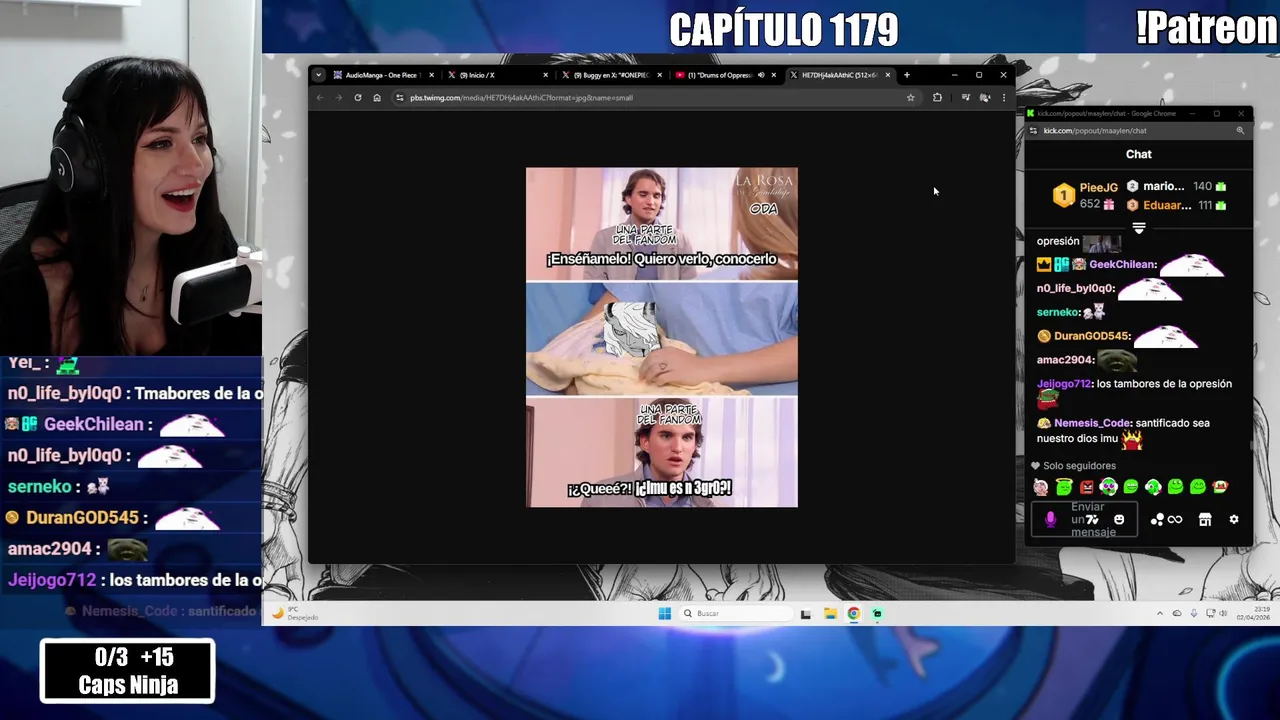Open Google Chrome from the taskbar
This screenshot has height=720, width=1280.
854,613
